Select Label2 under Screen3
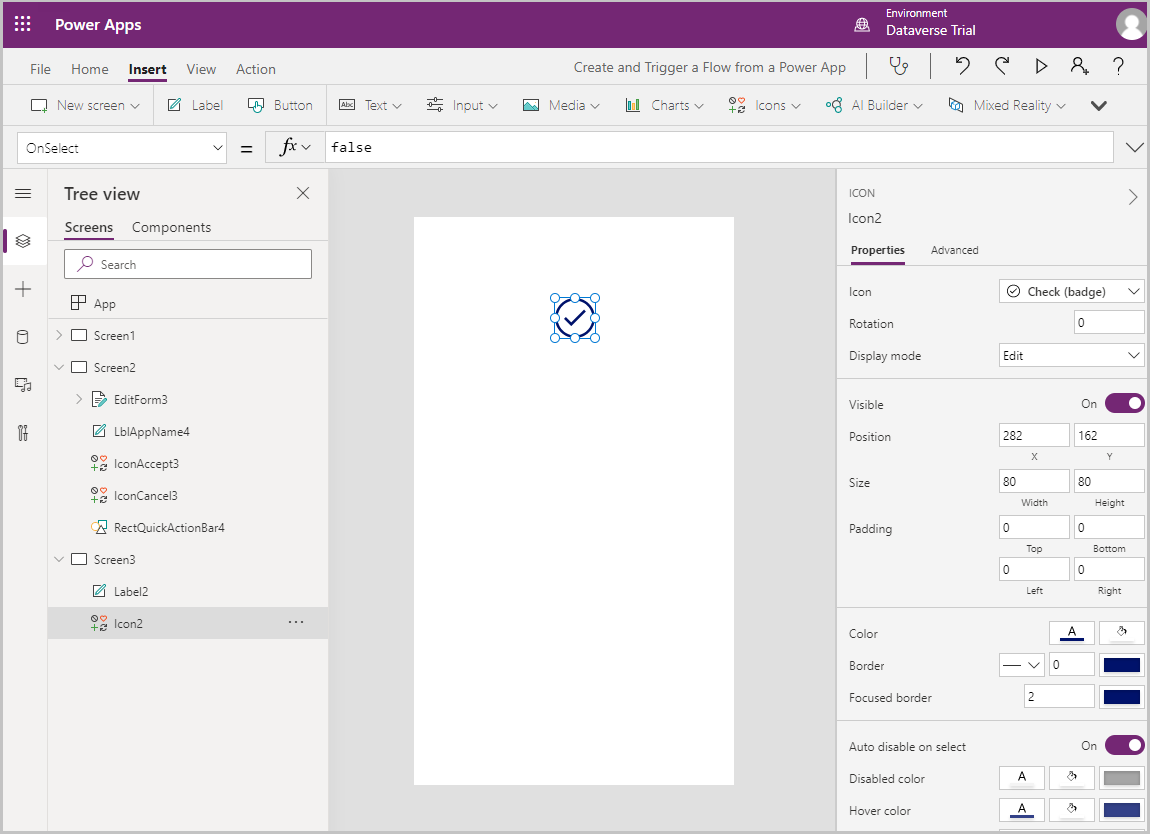 131,591
